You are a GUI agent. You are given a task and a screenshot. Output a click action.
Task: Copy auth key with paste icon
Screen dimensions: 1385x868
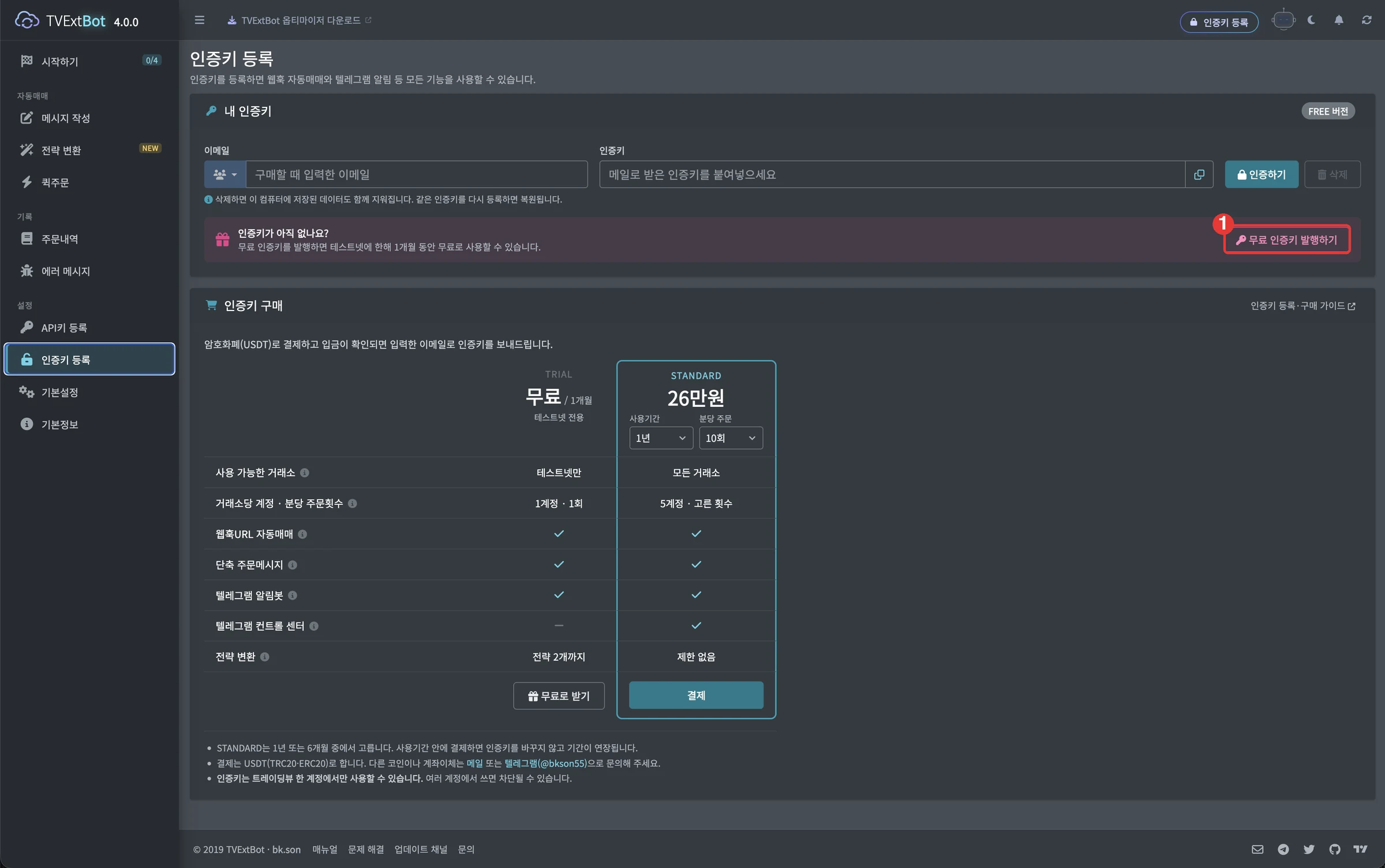click(x=1199, y=174)
